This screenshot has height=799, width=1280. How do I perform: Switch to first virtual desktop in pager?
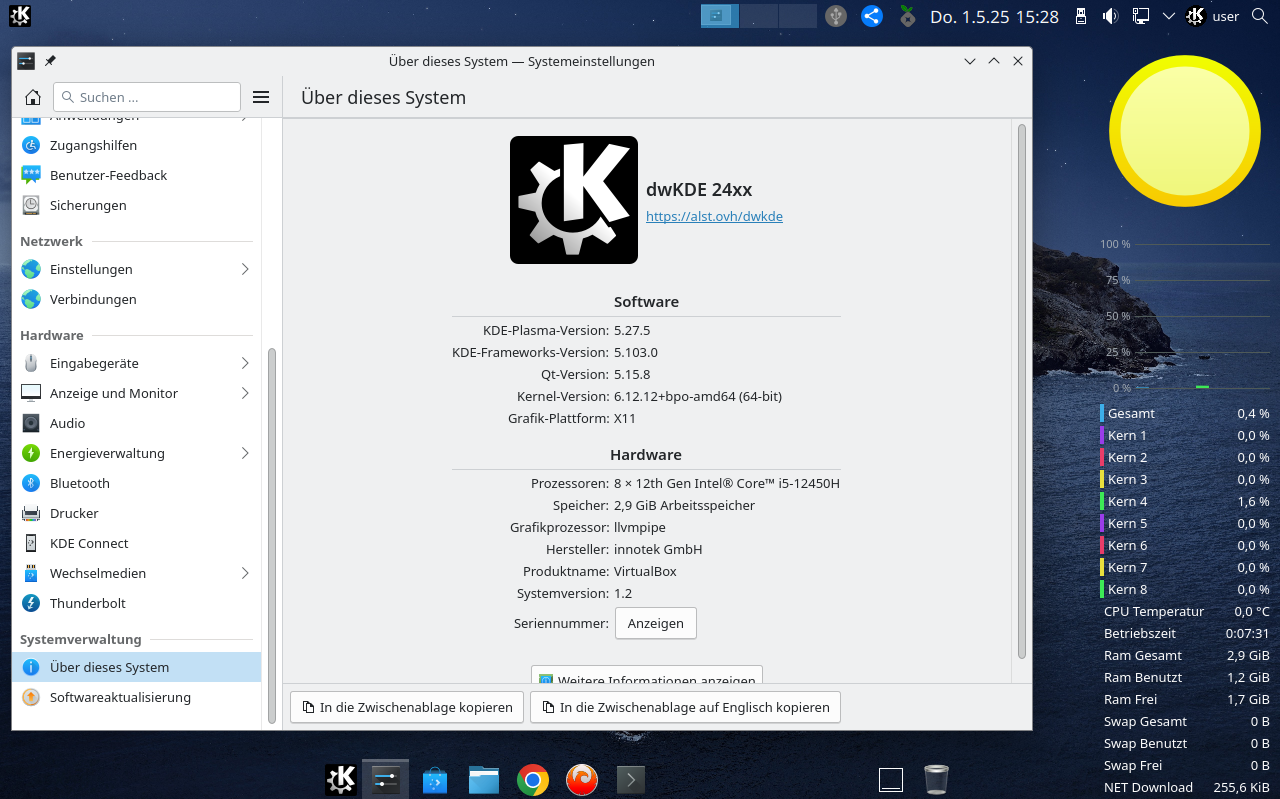click(x=720, y=16)
